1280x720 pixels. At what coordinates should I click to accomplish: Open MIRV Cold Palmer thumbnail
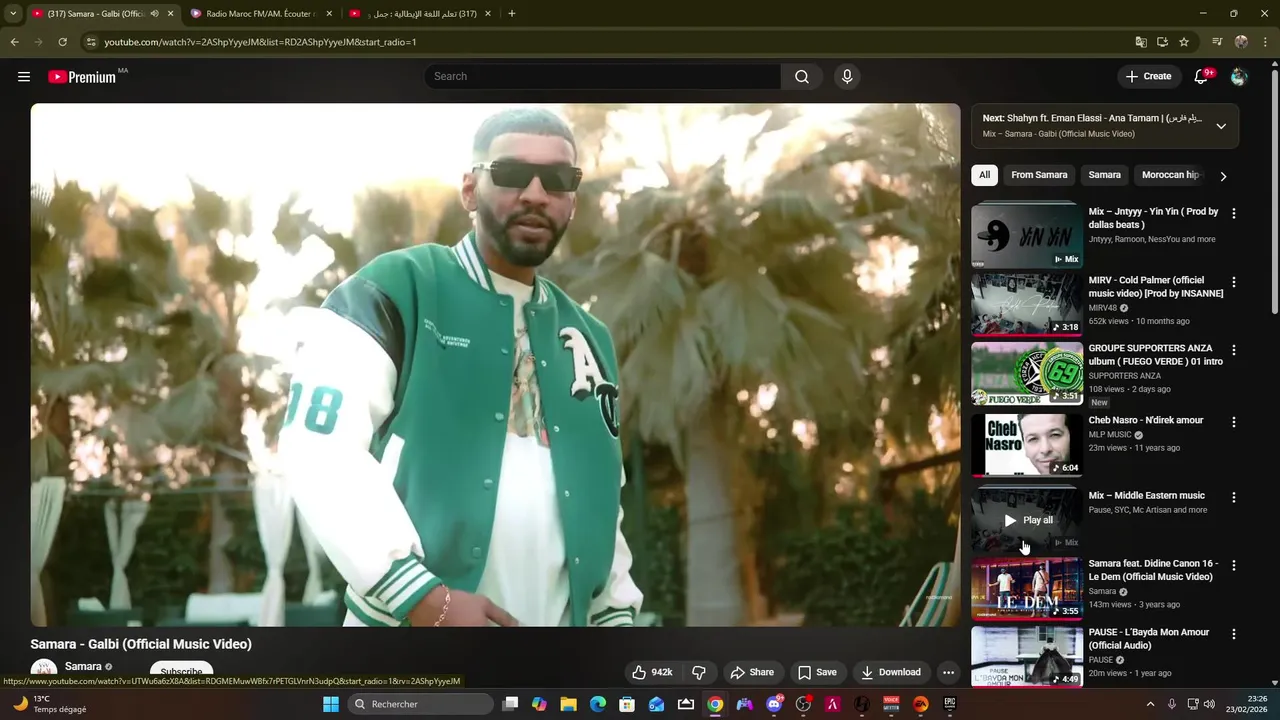(1027, 305)
